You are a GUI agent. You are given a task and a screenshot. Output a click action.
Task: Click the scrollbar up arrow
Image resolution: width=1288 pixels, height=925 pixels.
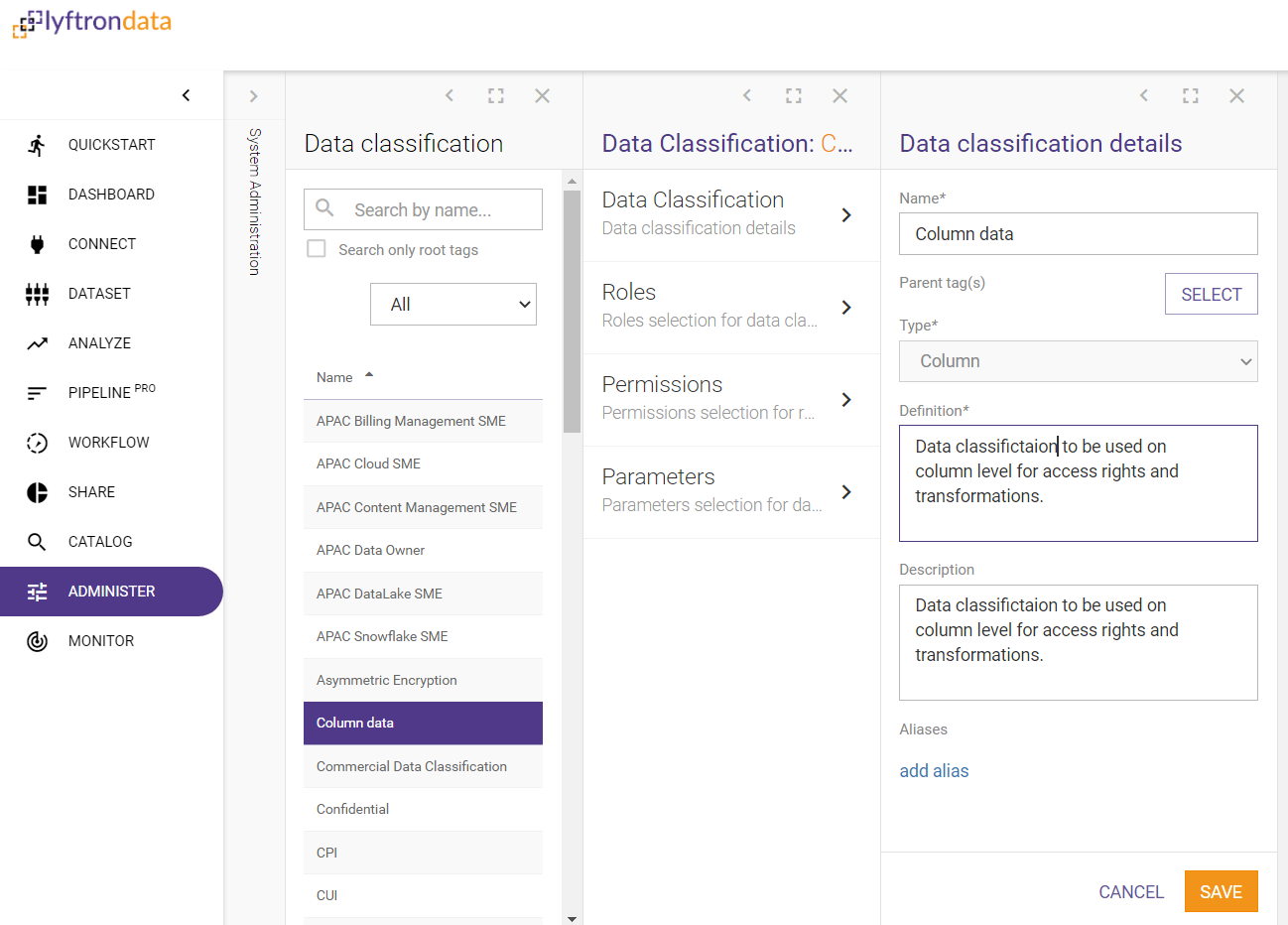[572, 181]
